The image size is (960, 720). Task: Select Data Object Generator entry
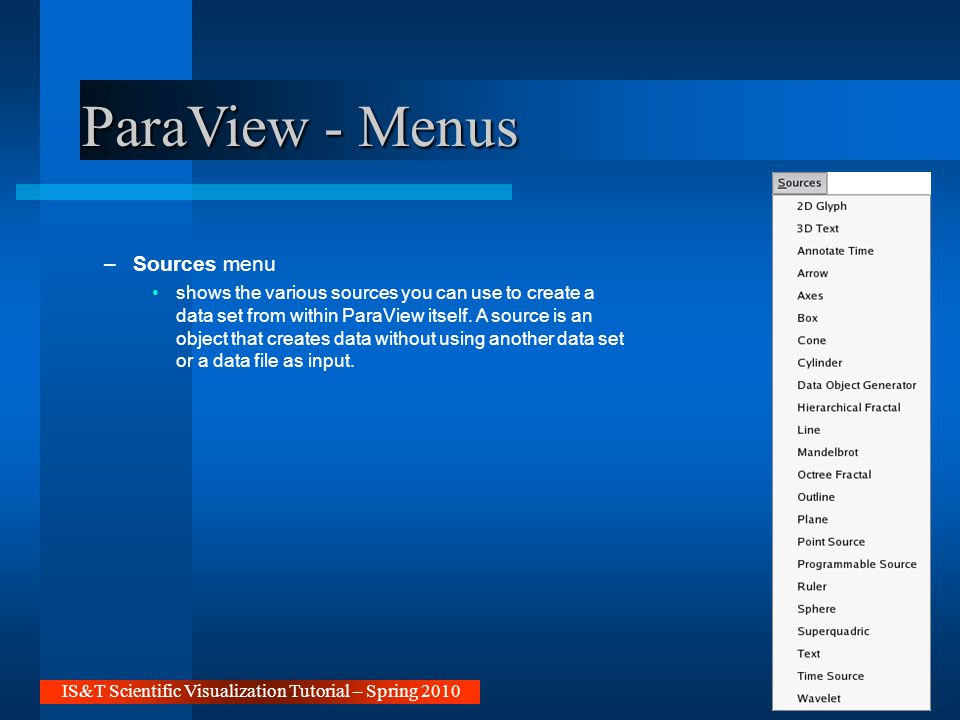852,385
